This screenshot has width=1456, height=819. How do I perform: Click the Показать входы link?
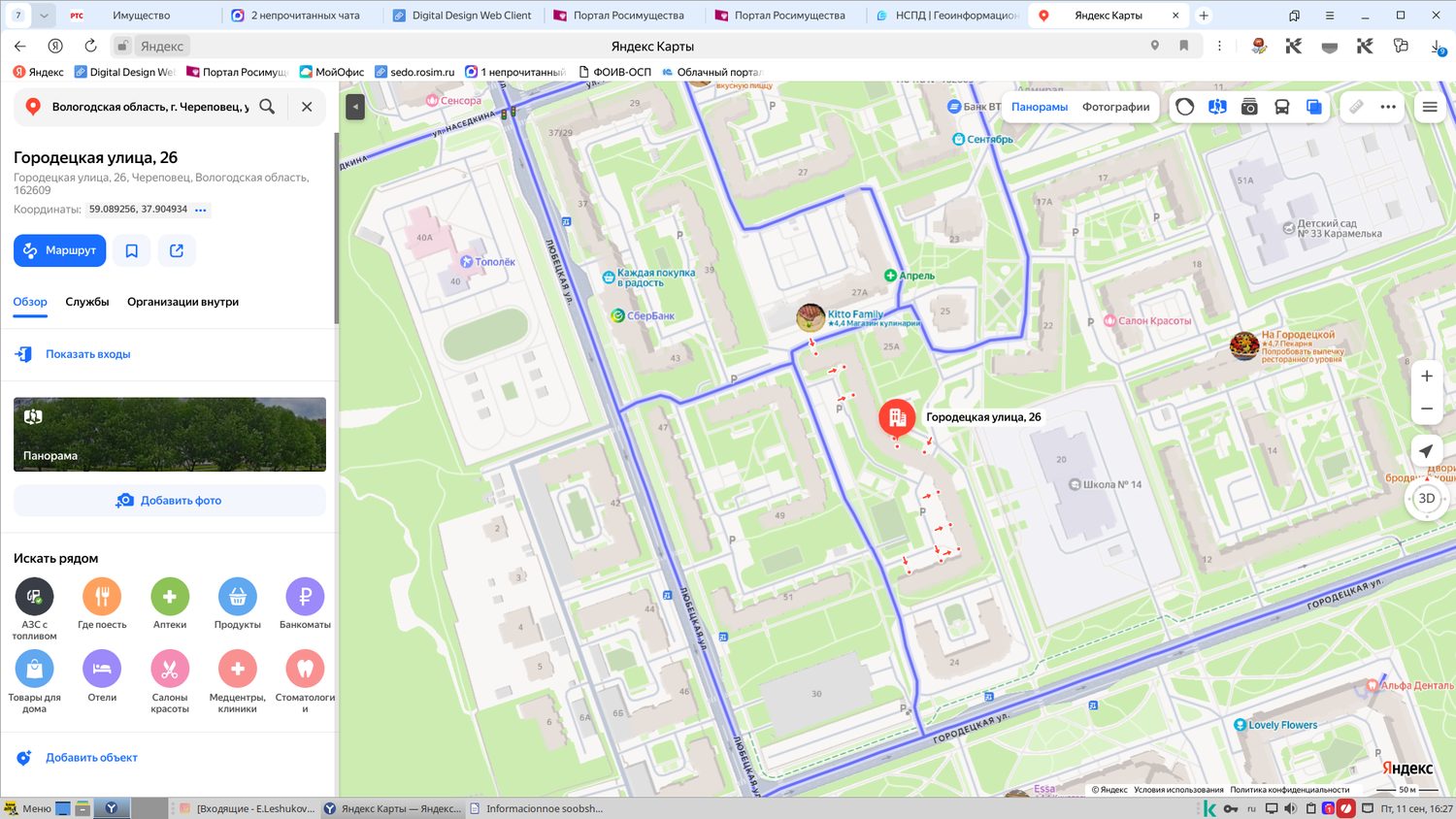[x=88, y=354]
